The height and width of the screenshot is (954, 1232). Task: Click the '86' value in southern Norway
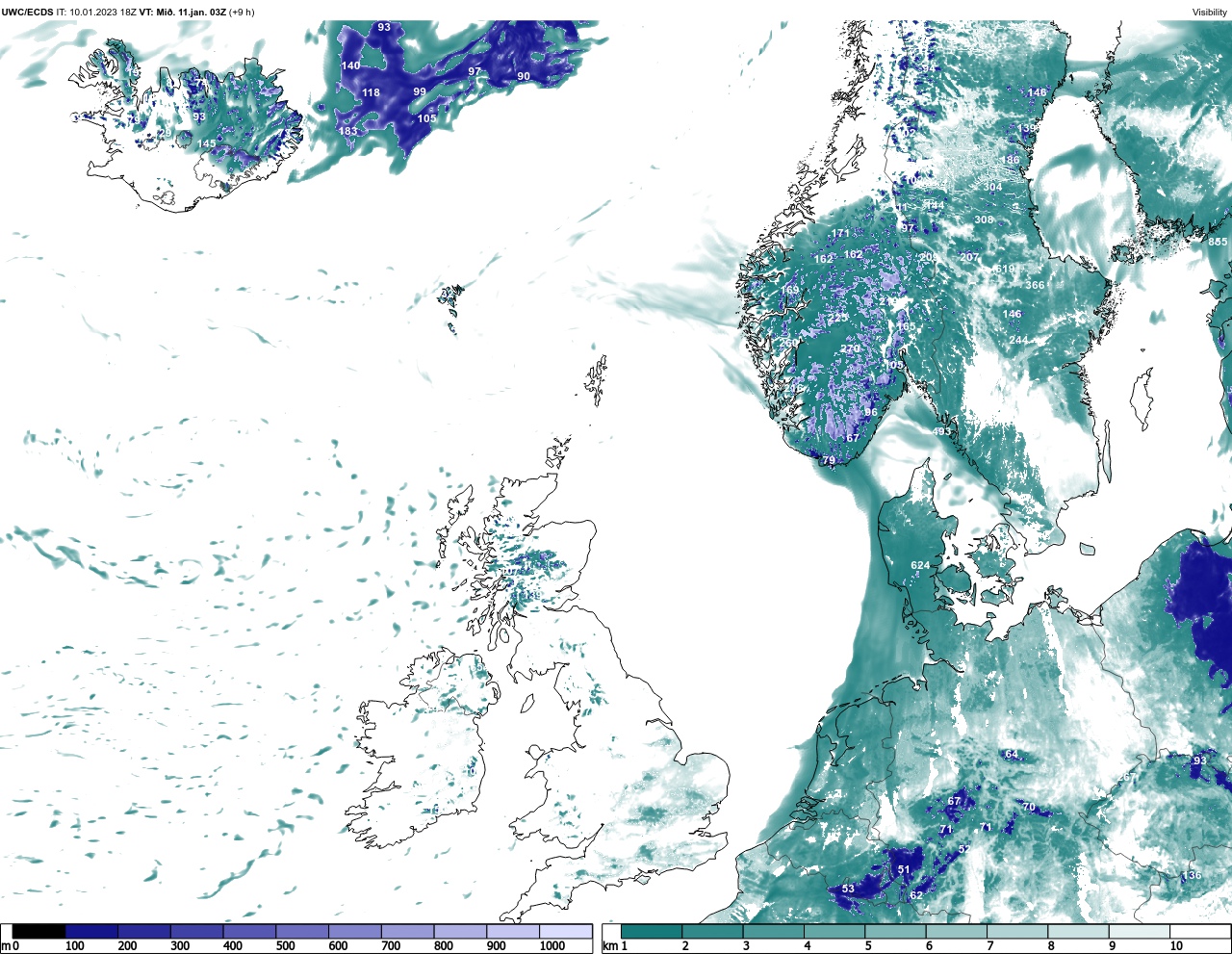(x=871, y=412)
